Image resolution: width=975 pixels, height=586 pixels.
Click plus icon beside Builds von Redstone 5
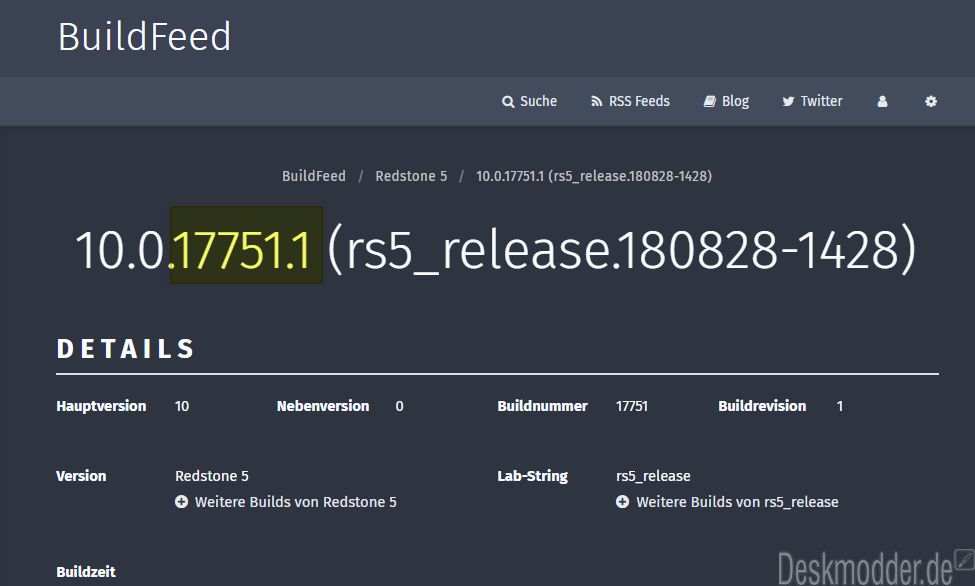tap(182, 501)
